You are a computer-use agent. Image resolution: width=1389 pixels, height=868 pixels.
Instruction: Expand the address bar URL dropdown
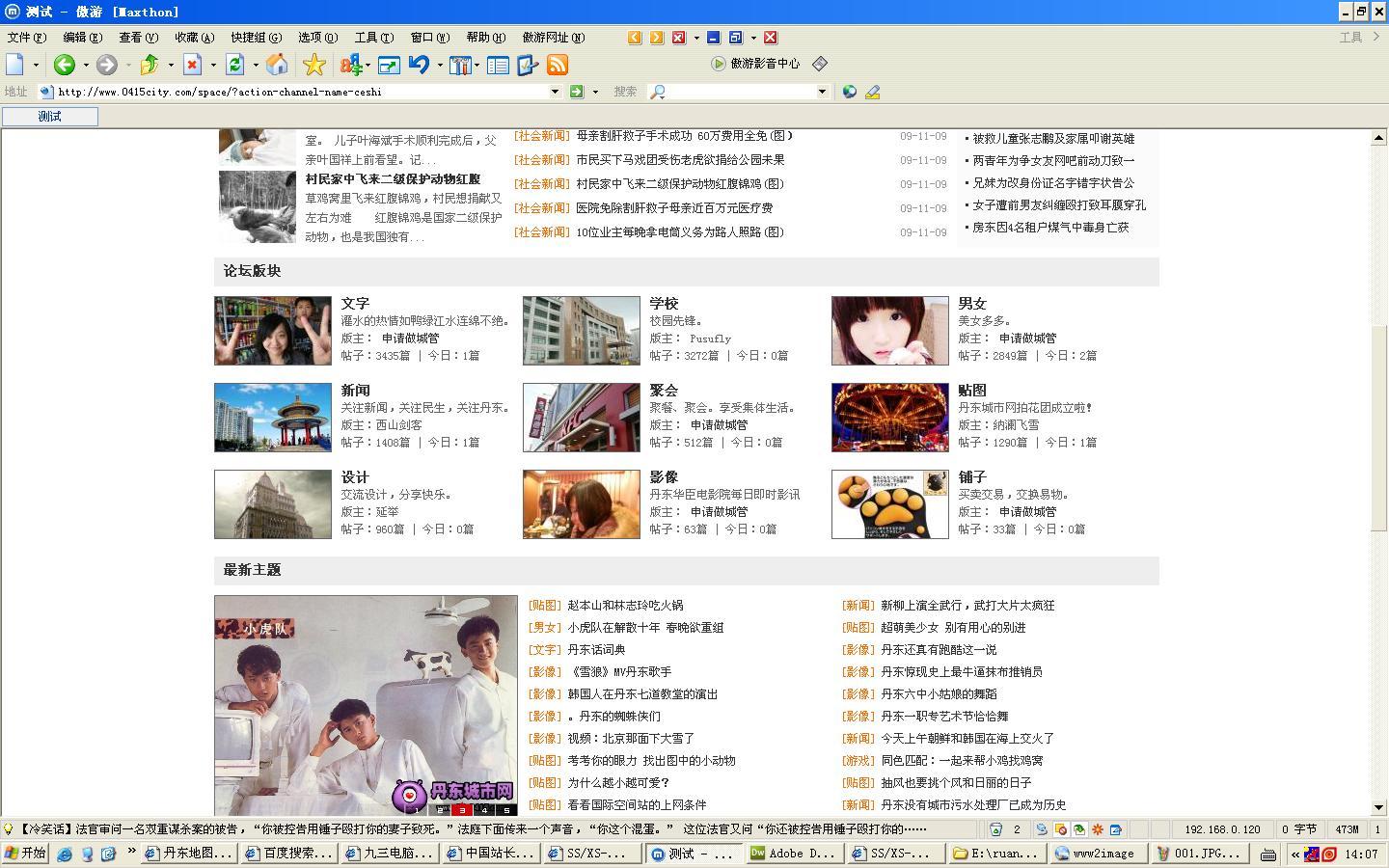pyautogui.click(x=555, y=92)
